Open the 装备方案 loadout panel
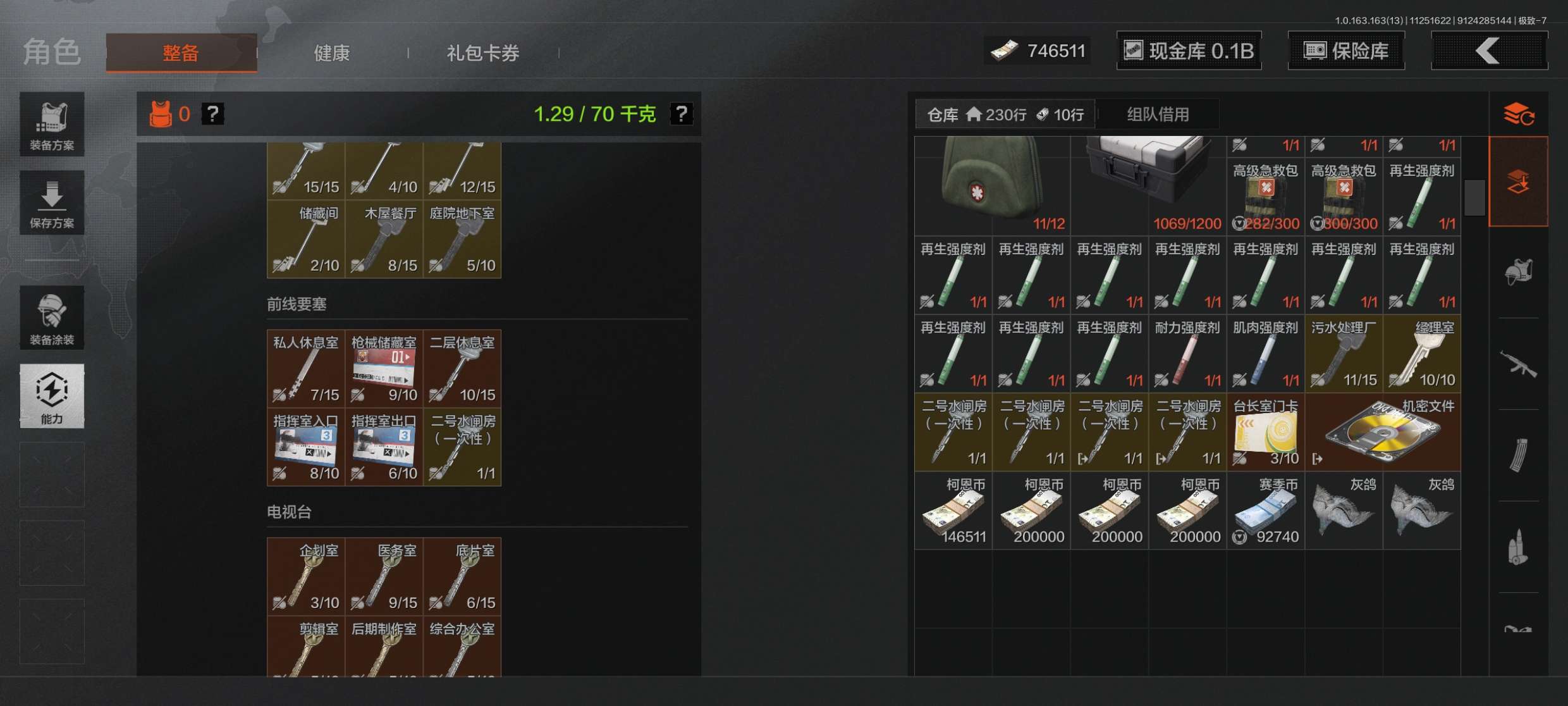The width and height of the screenshot is (1568, 706). click(x=52, y=124)
